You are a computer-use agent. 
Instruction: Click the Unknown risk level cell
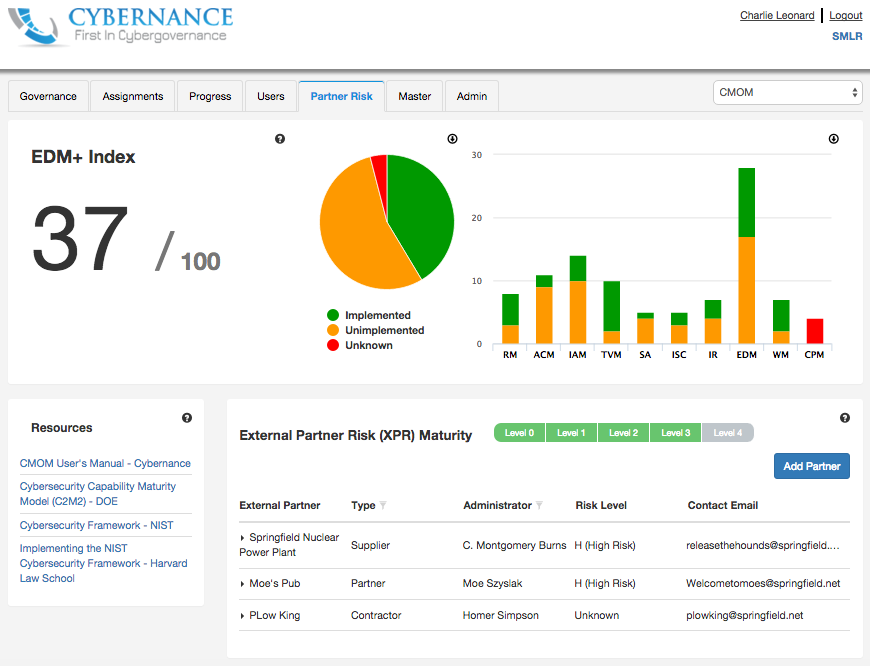tap(596, 615)
